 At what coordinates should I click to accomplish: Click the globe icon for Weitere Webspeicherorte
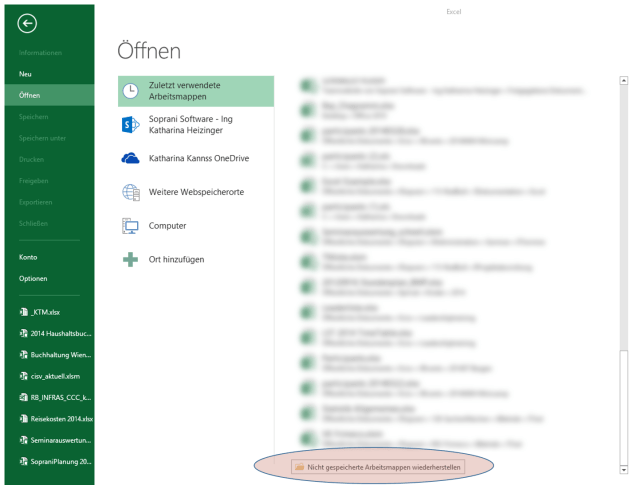click(x=130, y=192)
